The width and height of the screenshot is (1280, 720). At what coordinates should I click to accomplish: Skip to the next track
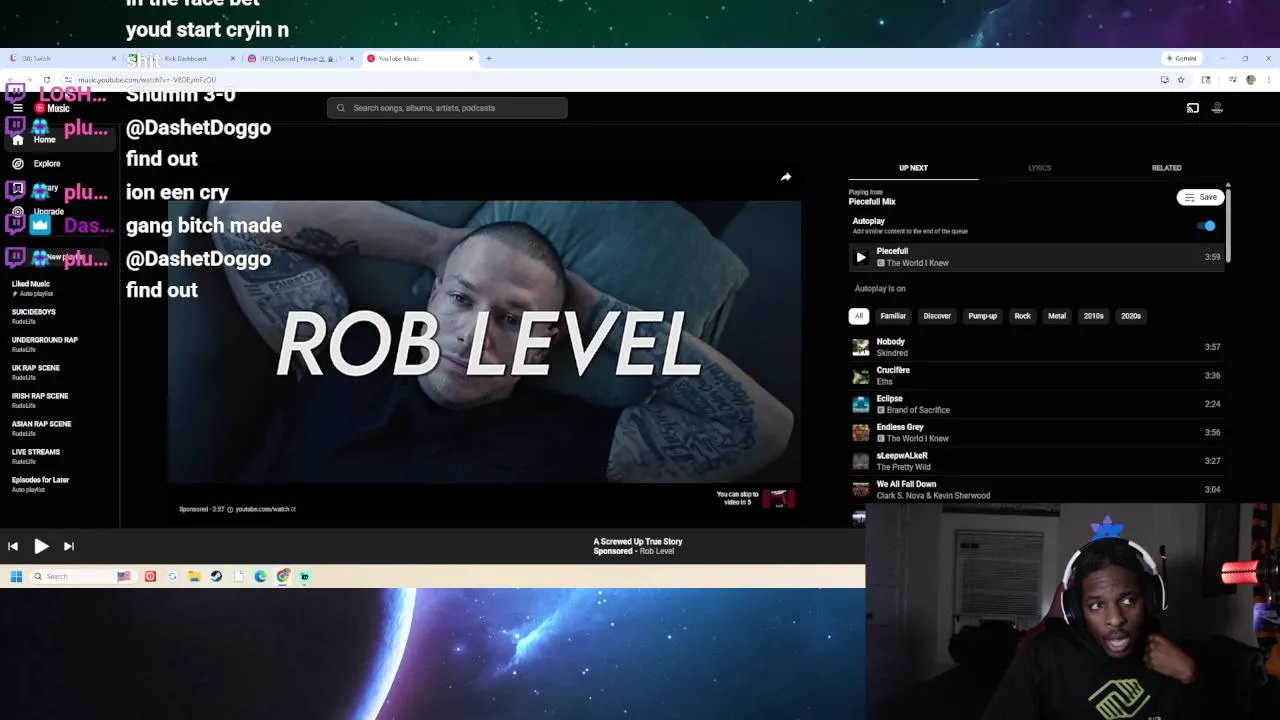tap(69, 546)
